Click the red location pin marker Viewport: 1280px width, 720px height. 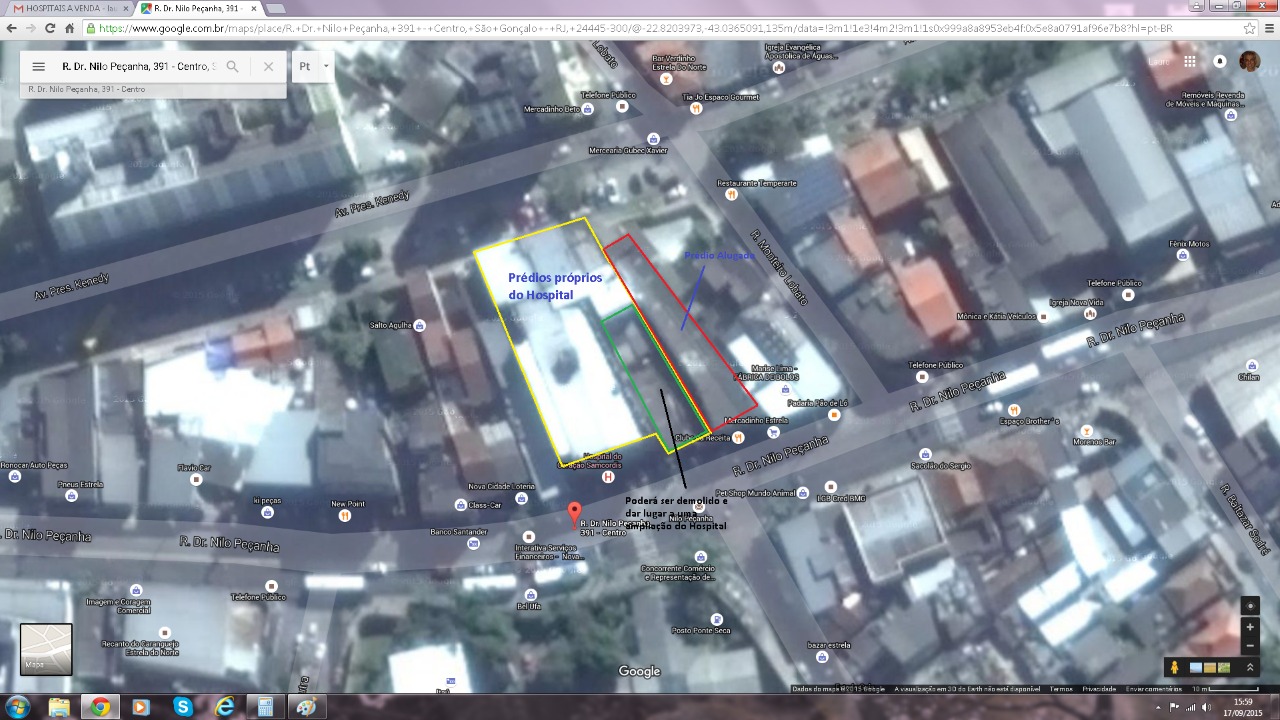(574, 513)
